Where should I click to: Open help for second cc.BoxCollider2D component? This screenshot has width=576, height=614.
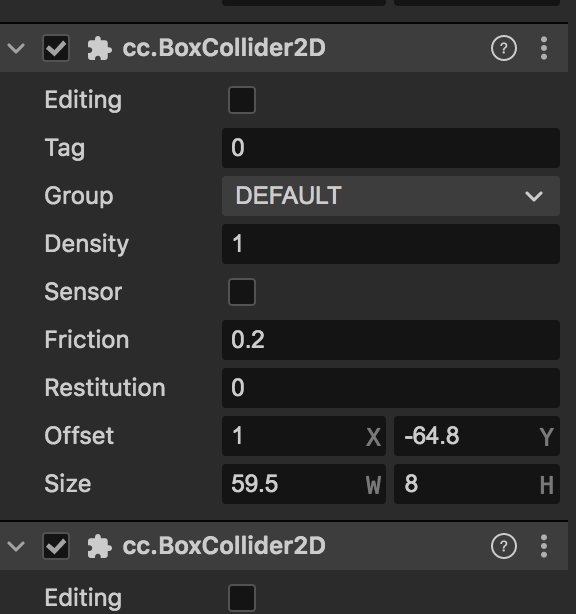(x=504, y=546)
